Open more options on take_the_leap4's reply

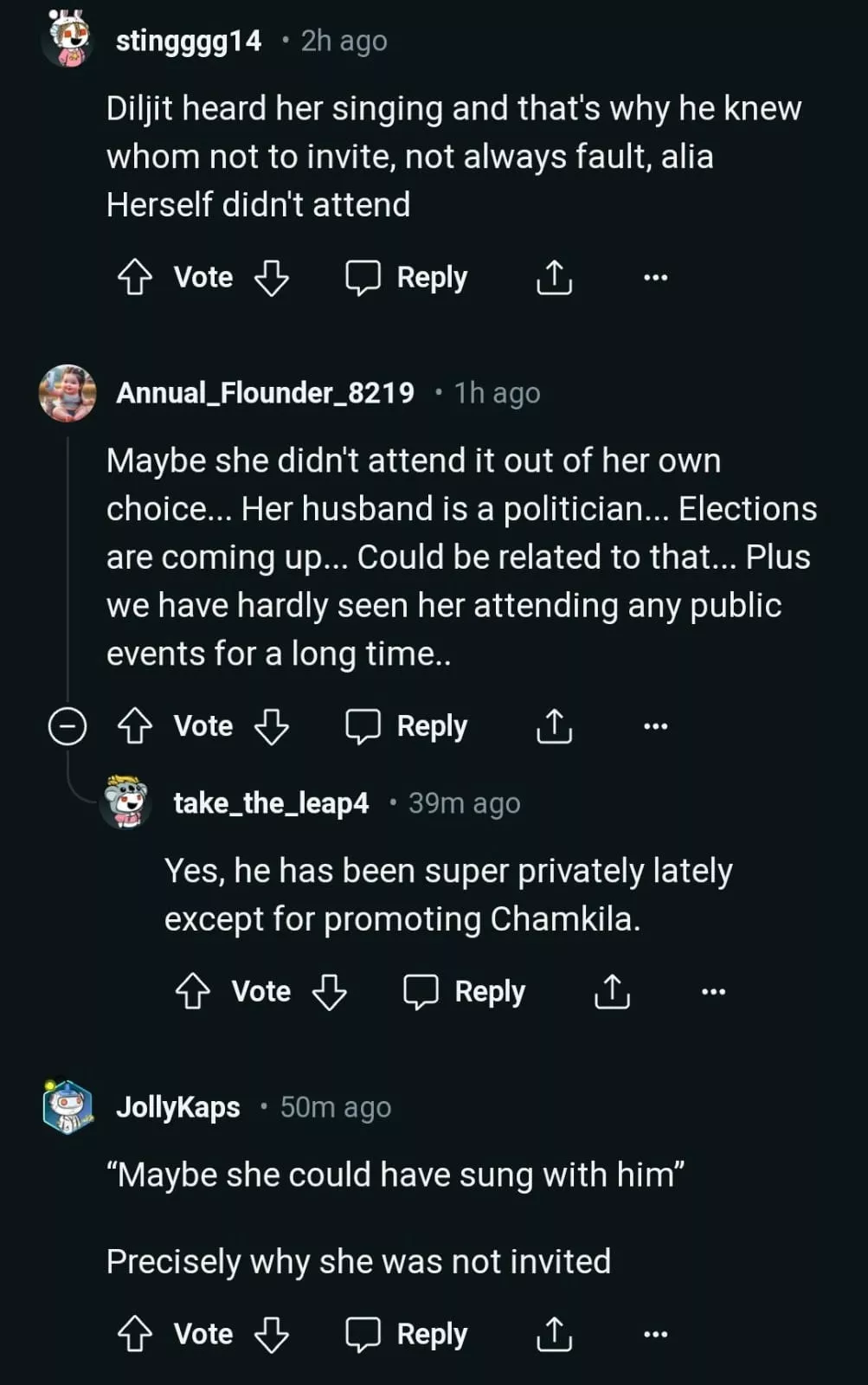[x=713, y=992]
